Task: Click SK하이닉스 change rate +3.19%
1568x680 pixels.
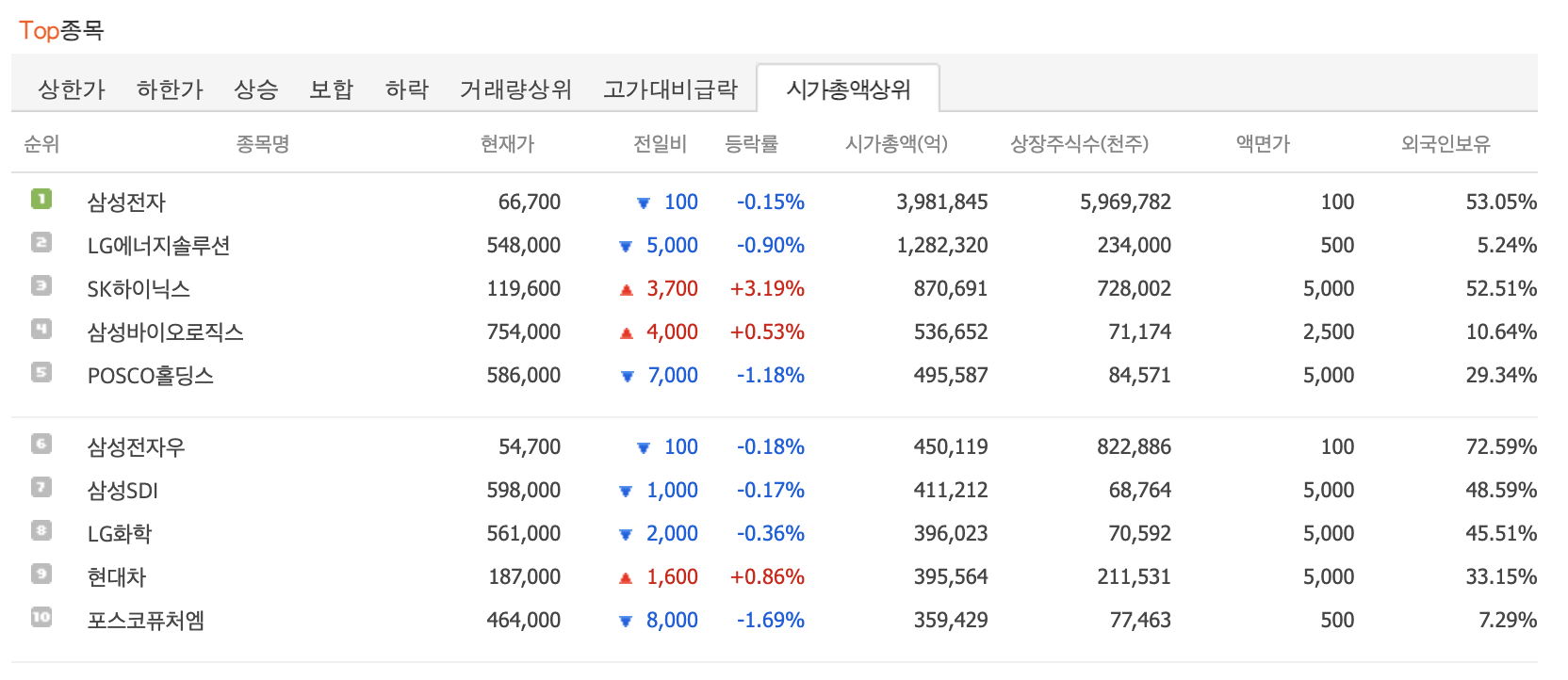Action: coord(767,288)
